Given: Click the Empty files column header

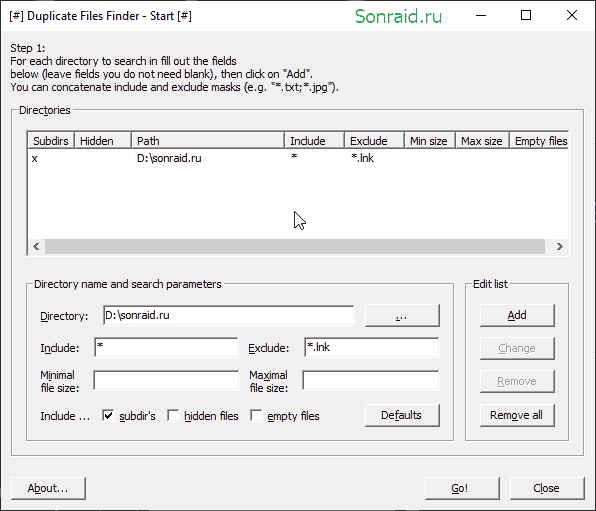Looking at the screenshot, I should point(539,141).
